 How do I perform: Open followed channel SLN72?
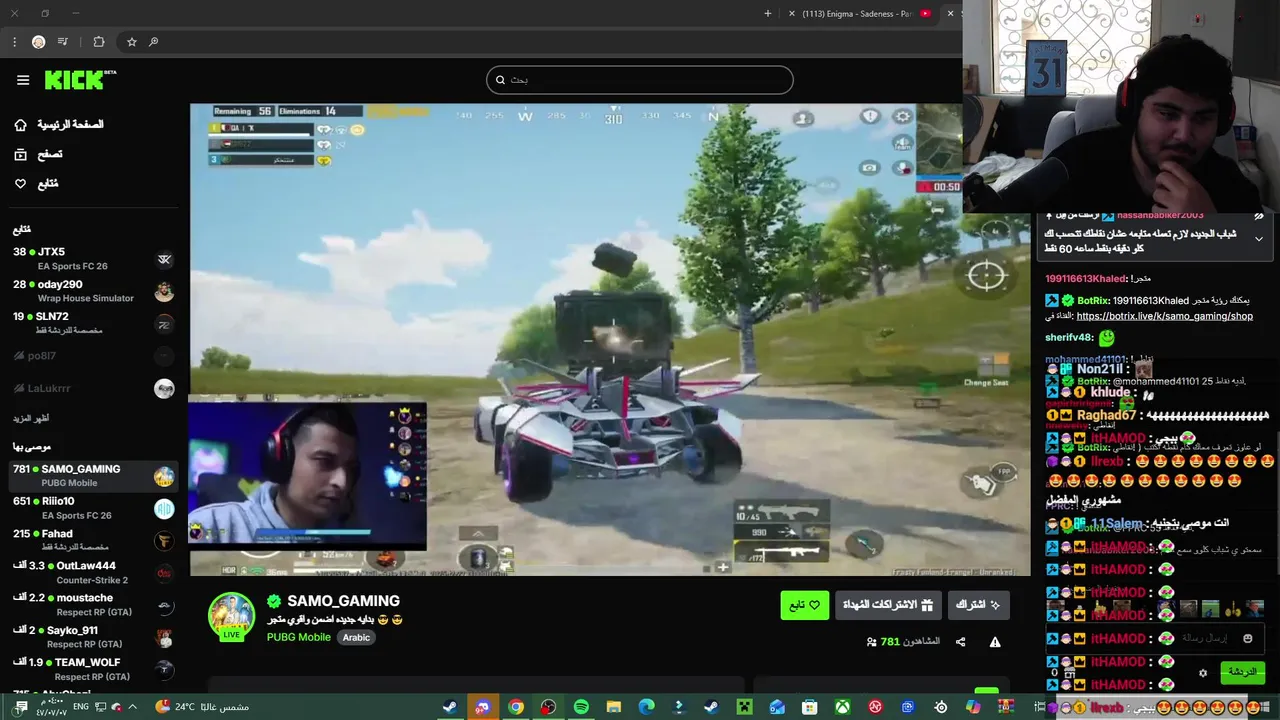pyautogui.click(x=93, y=322)
